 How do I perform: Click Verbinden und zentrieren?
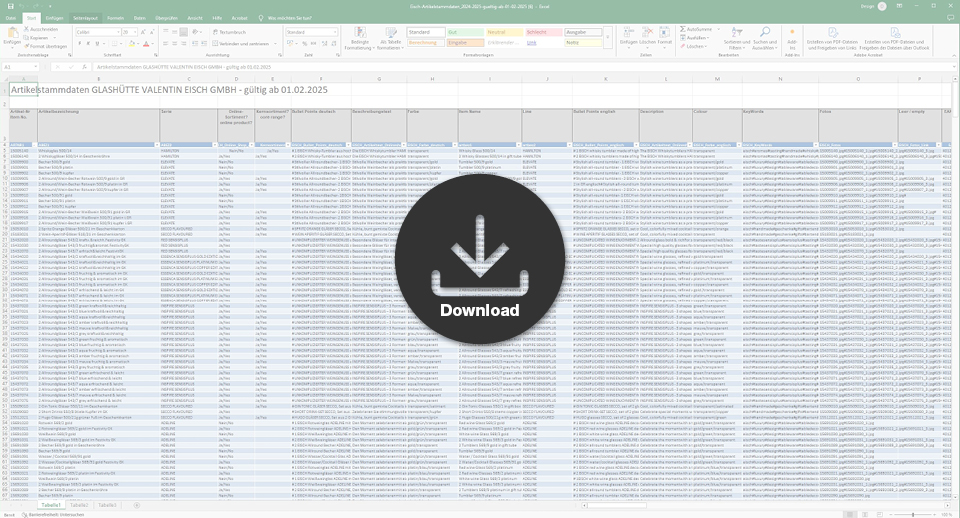tap(241, 43)
